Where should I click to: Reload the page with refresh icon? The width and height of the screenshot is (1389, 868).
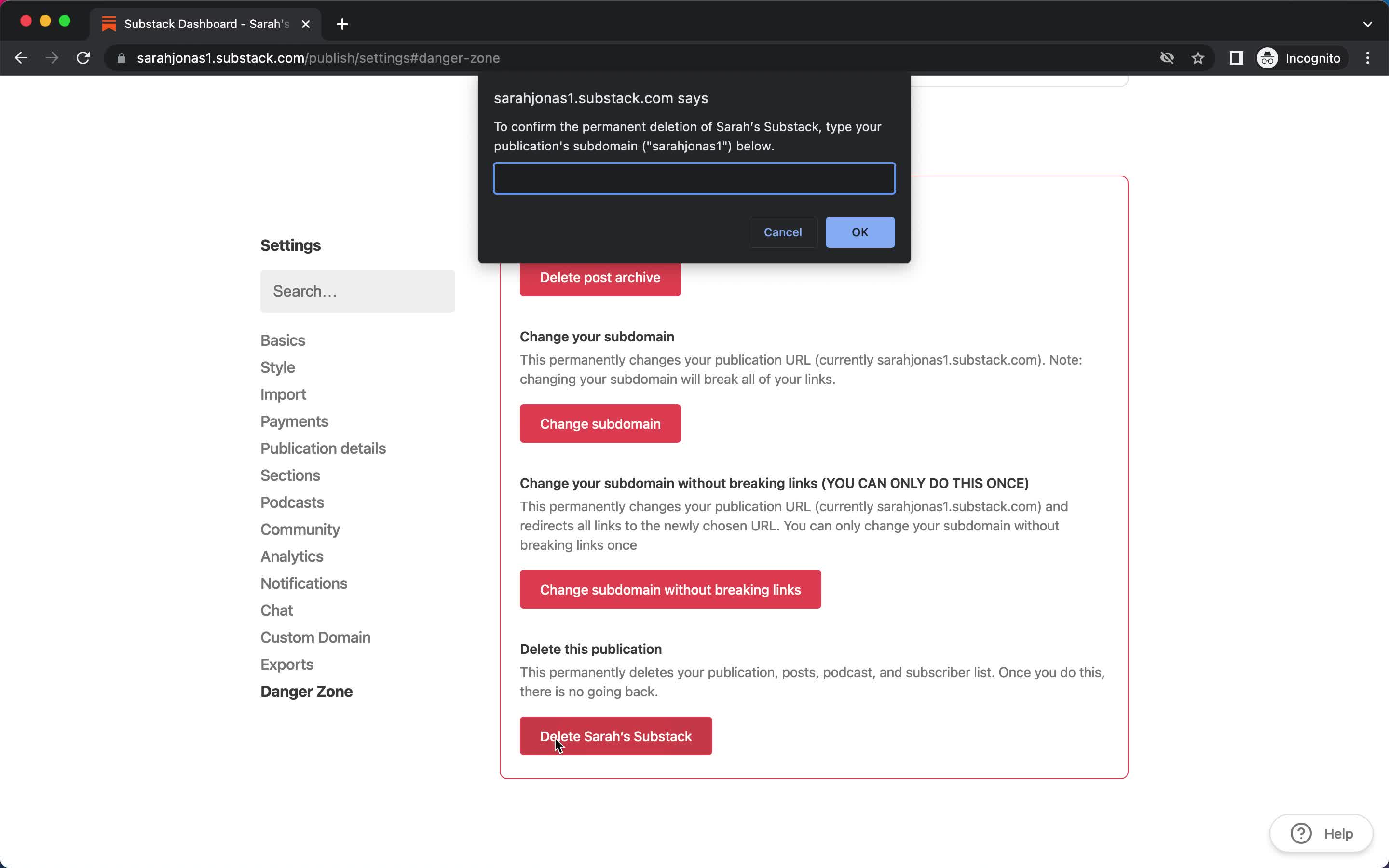(83, 58)
